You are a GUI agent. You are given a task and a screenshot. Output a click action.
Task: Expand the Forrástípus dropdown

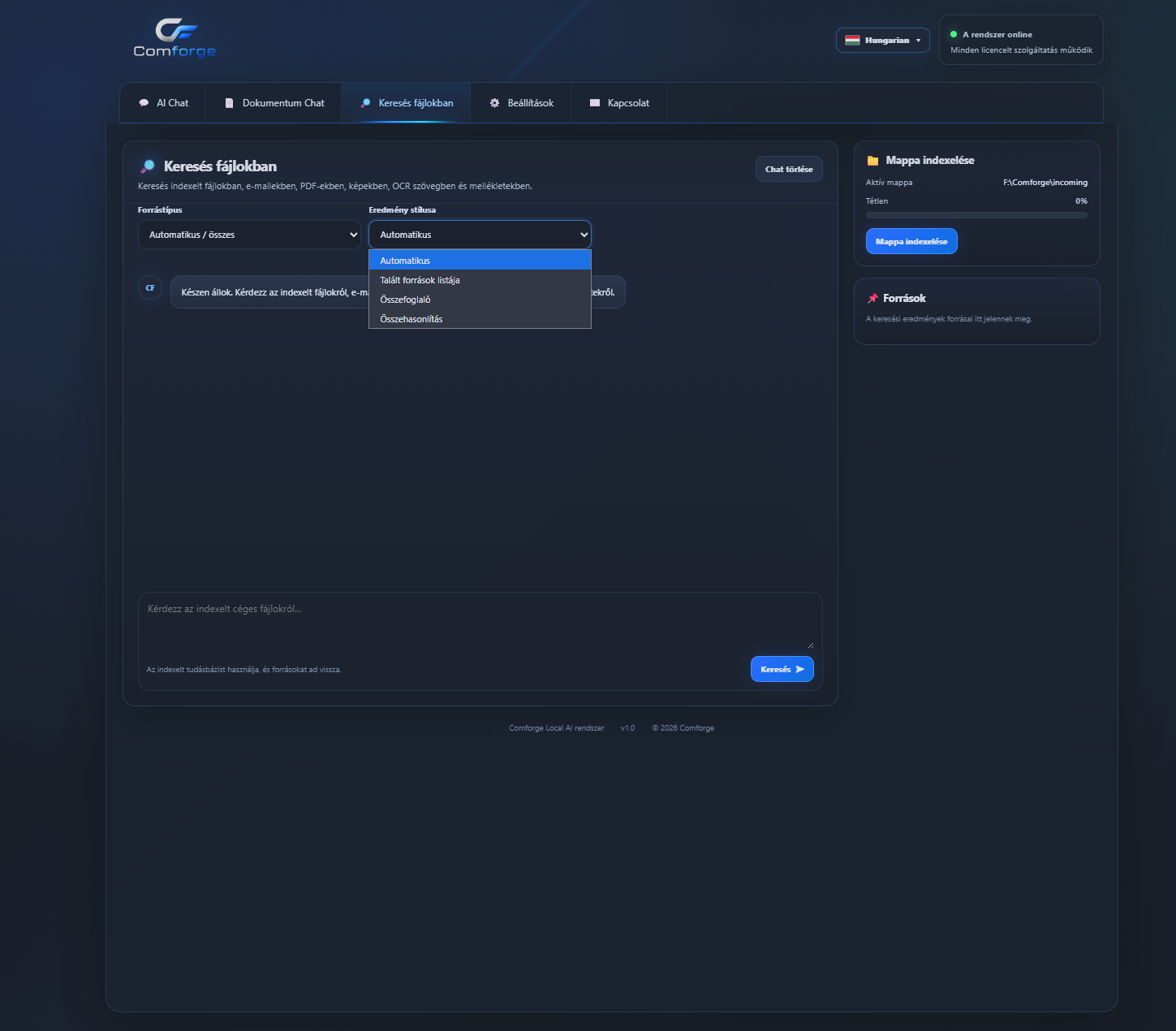pyautogui.click(x=249, y=235)
